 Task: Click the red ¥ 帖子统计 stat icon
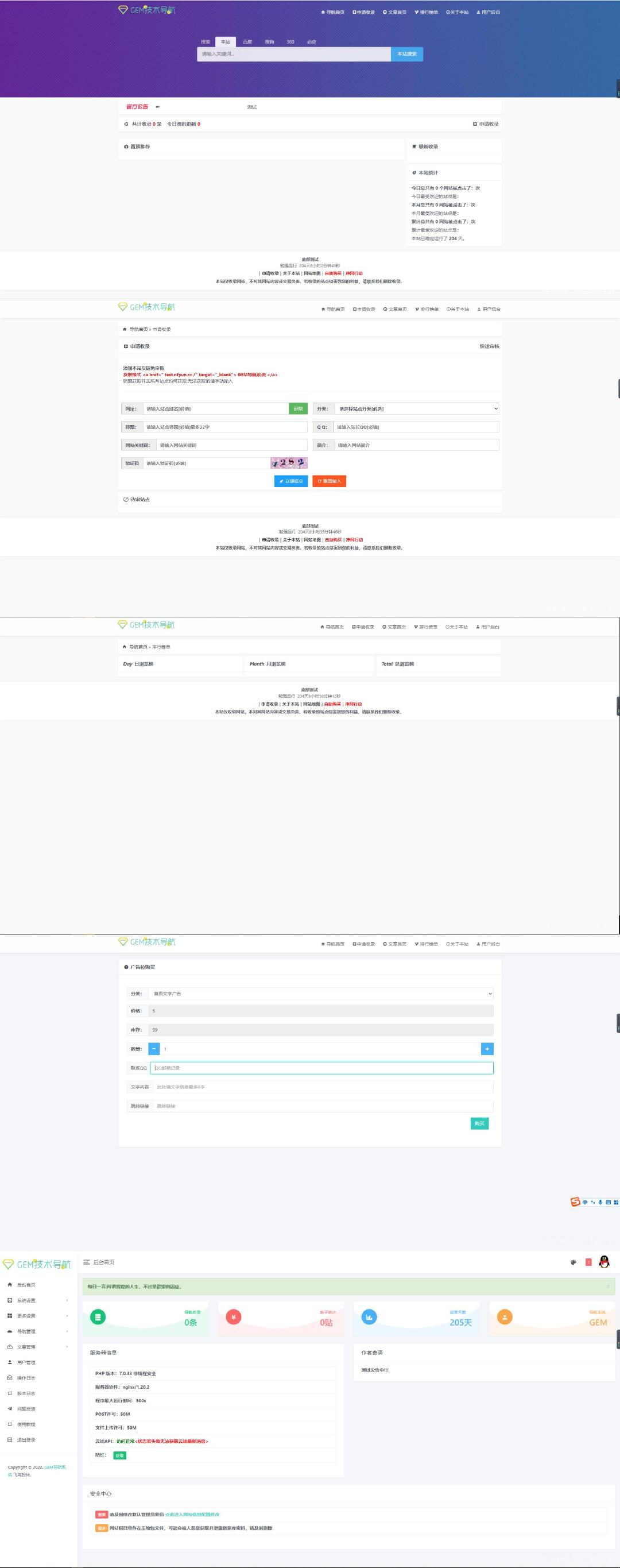pyautogui.click(x=233, y=1316)
